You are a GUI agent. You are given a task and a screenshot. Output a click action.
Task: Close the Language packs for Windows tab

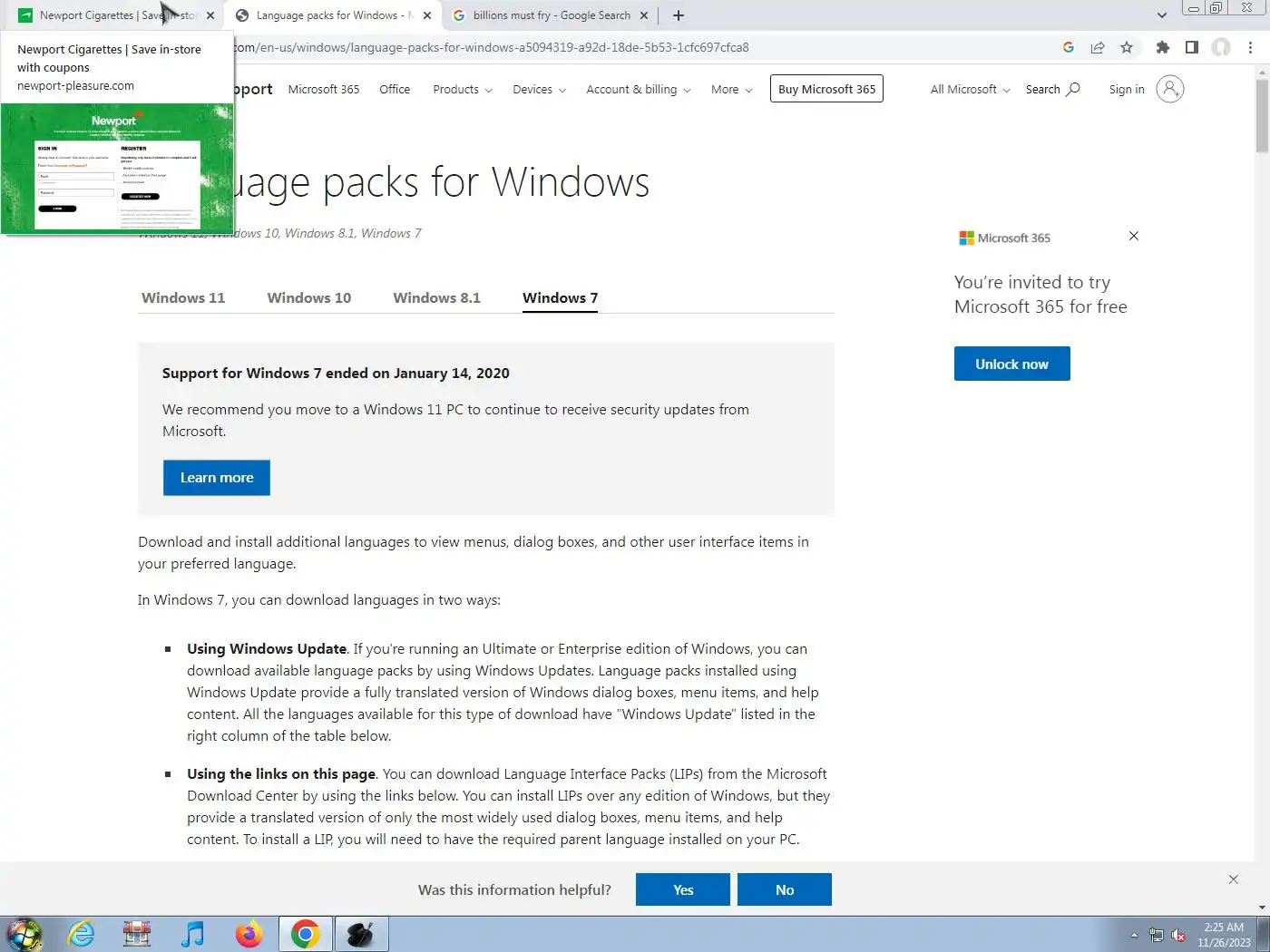427,15
